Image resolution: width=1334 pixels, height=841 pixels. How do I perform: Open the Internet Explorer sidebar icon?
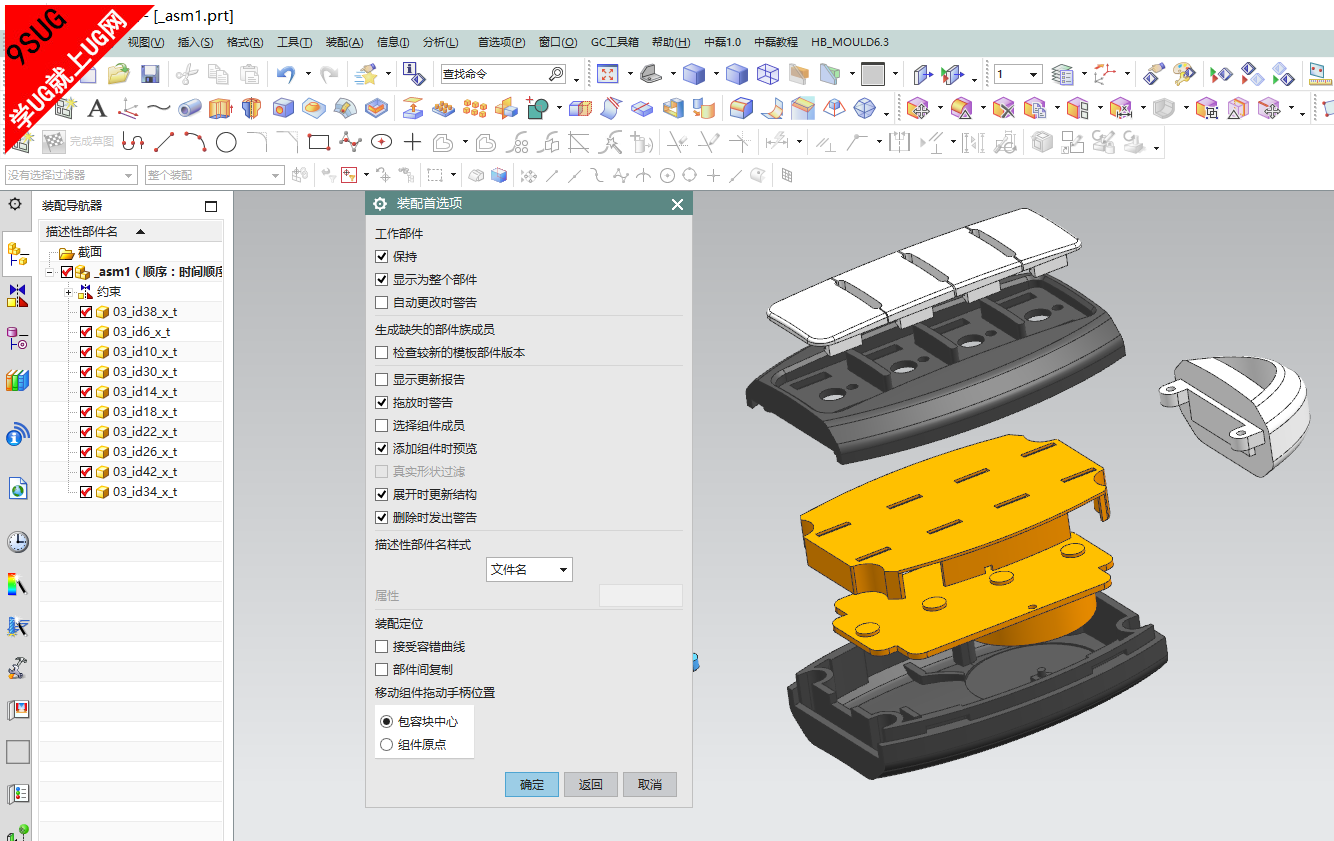[x=18, y=489]
